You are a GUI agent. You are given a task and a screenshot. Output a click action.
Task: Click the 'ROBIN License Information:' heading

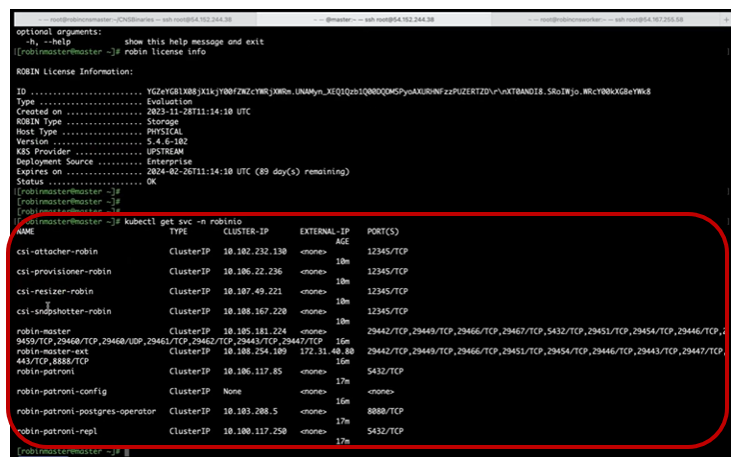click(75, 72)
